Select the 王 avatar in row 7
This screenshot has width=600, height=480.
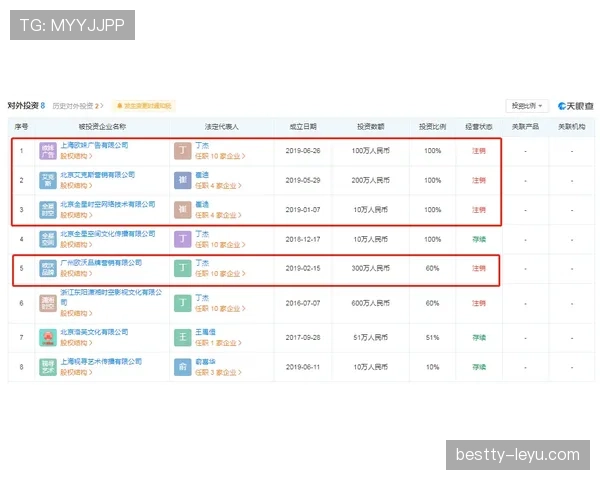183,338
